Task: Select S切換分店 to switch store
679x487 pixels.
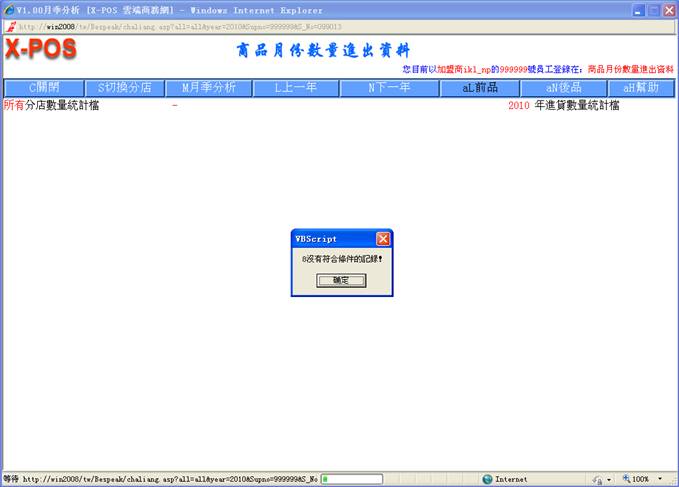Action: 120,88
